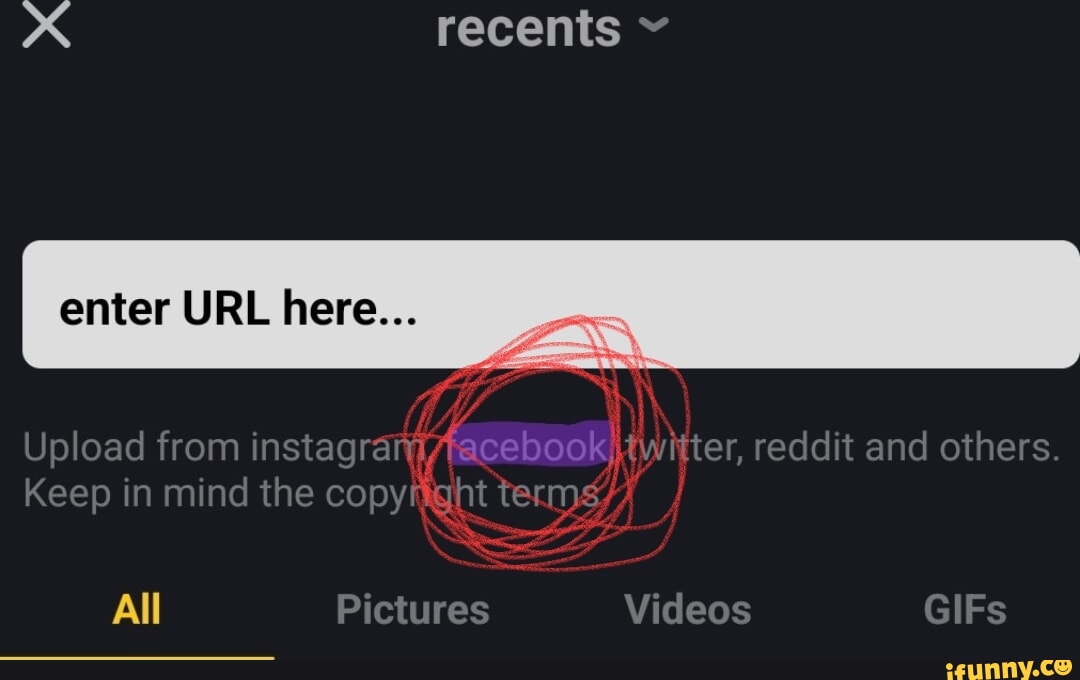Click the chevron arrow beside recents

tap(654, 25)
